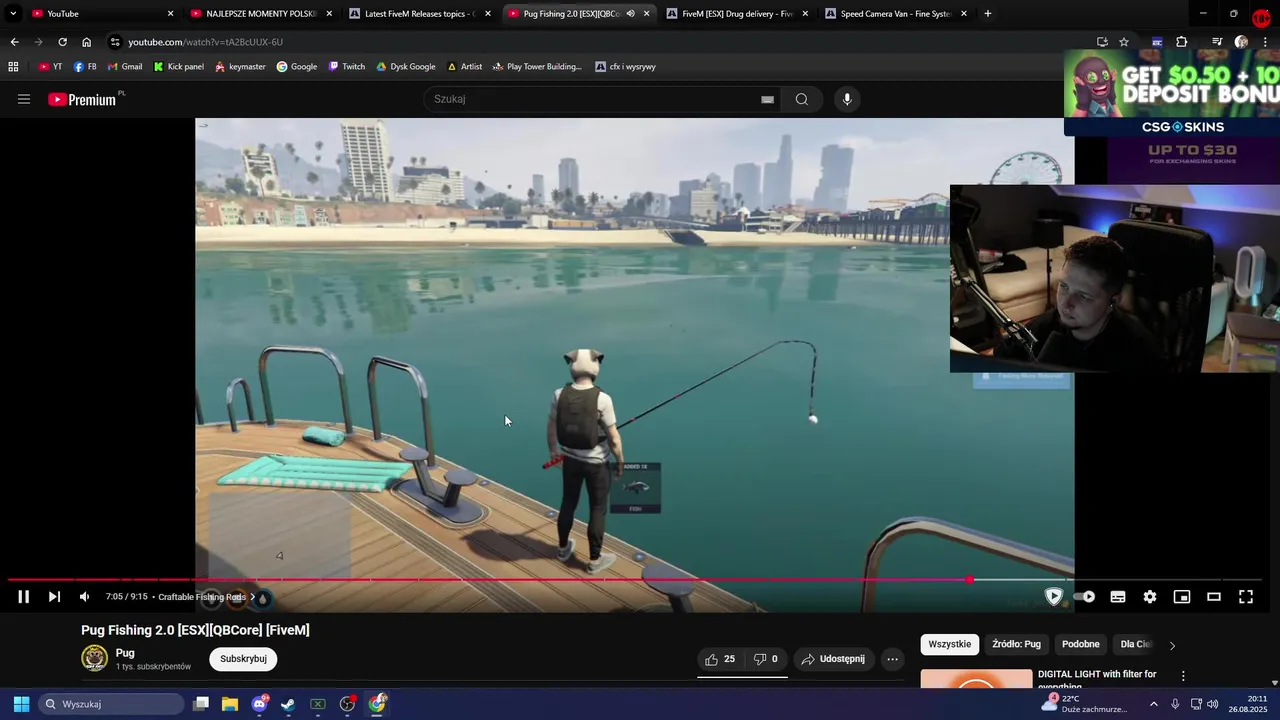The image size is (1280, 720).
Task: Open the Pug channel name link
Action: pyautogui.click(x=125, y=653)
